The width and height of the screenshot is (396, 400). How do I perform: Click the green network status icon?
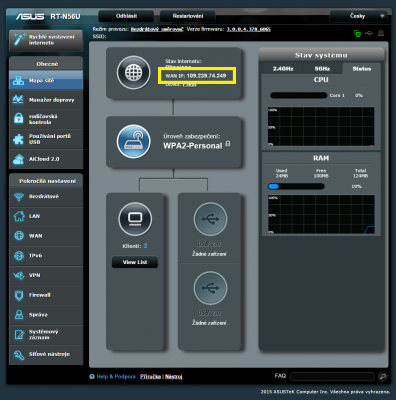click(x=357, y=33)
